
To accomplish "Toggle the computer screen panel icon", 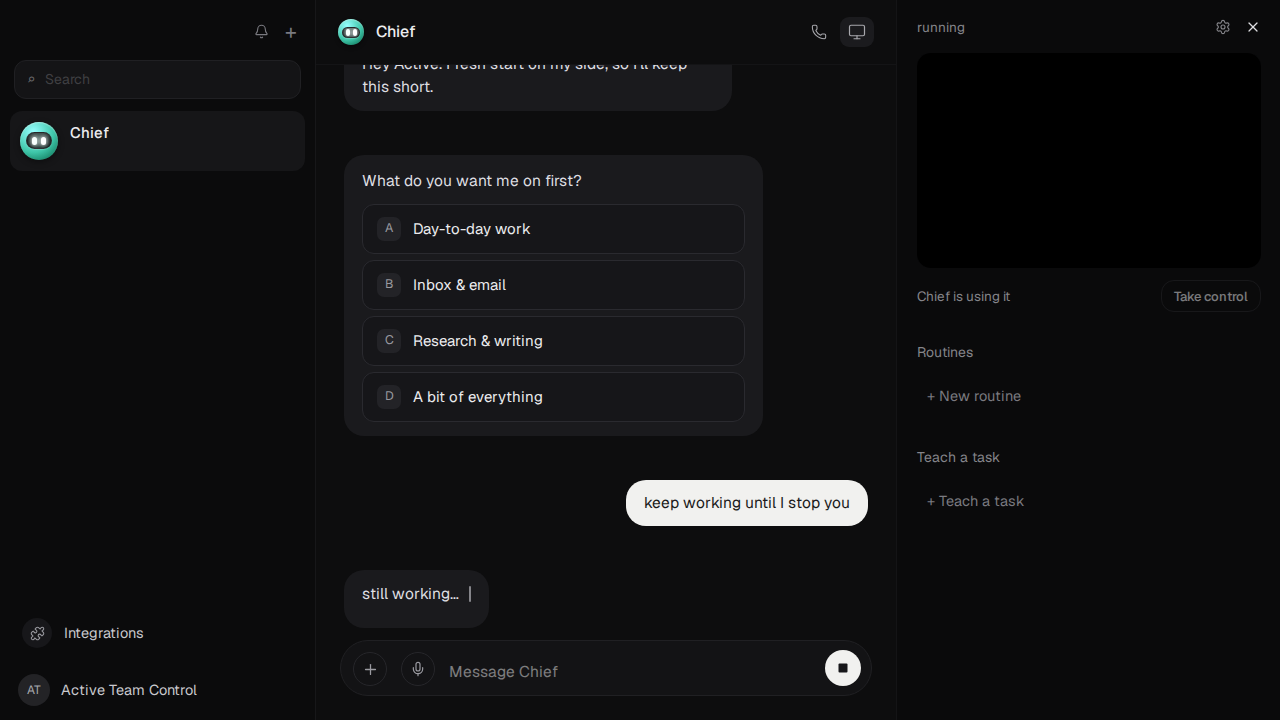I will point(857,32).
